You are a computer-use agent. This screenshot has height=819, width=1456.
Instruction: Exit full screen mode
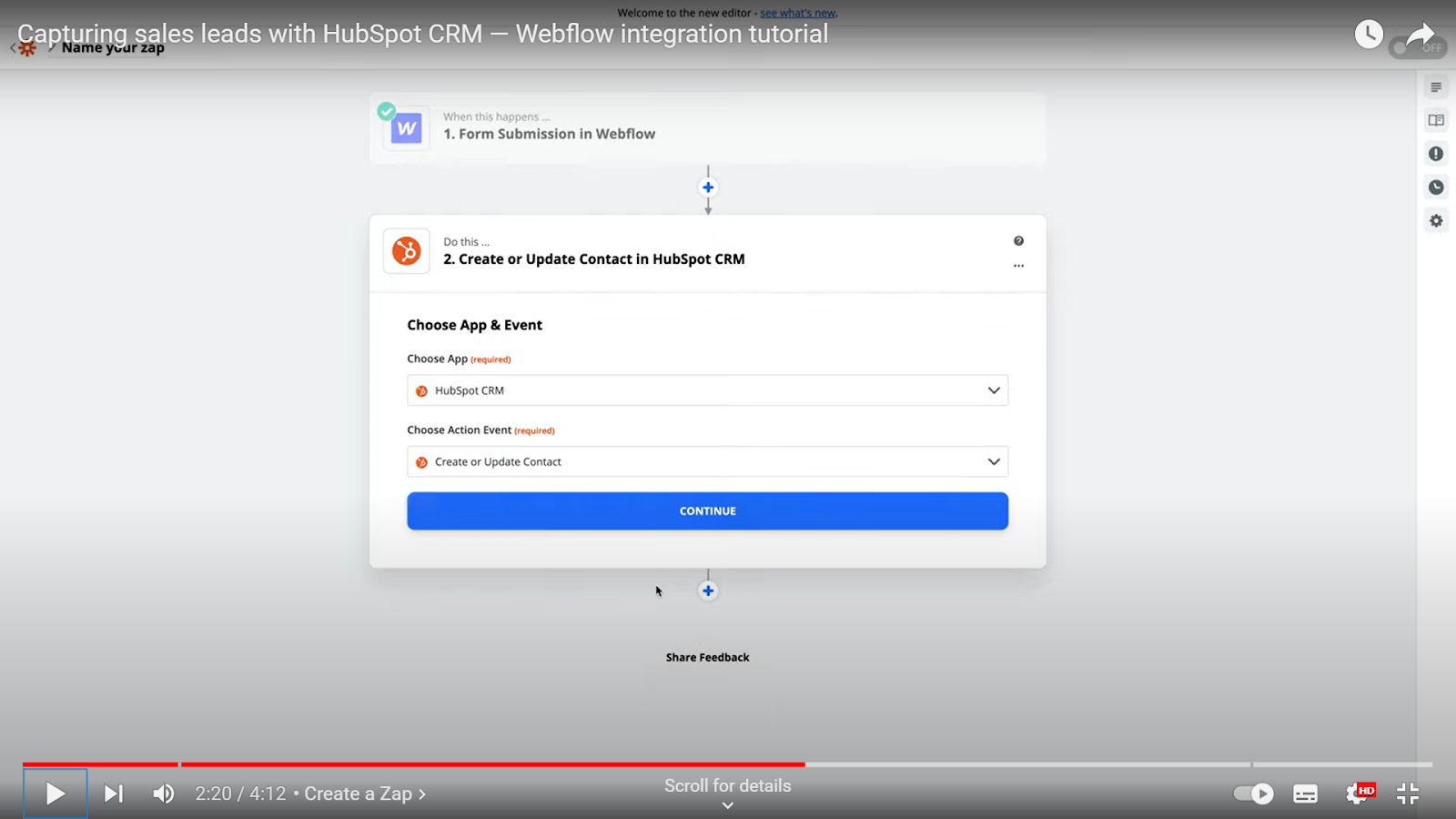(x=1408, y=794)
